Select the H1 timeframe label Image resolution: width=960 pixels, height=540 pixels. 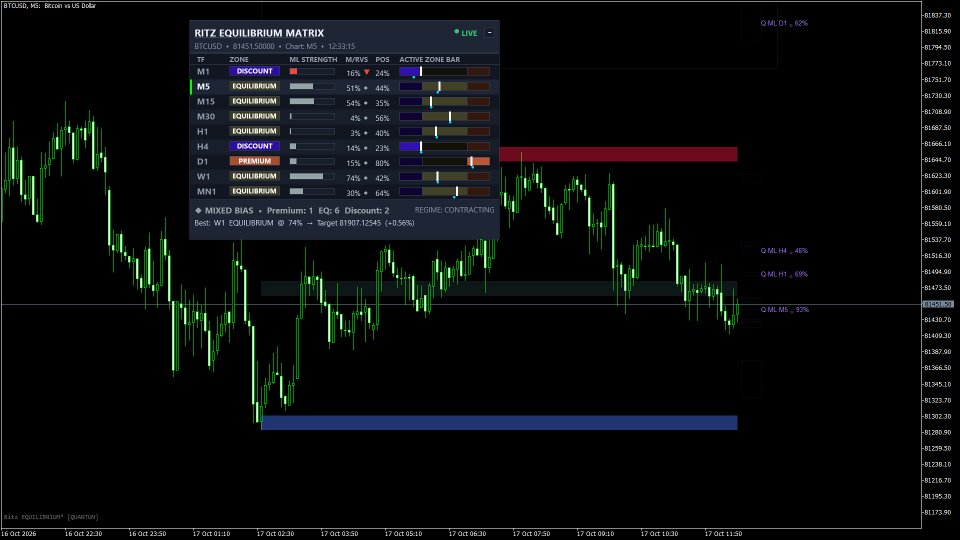pos(202,132)
